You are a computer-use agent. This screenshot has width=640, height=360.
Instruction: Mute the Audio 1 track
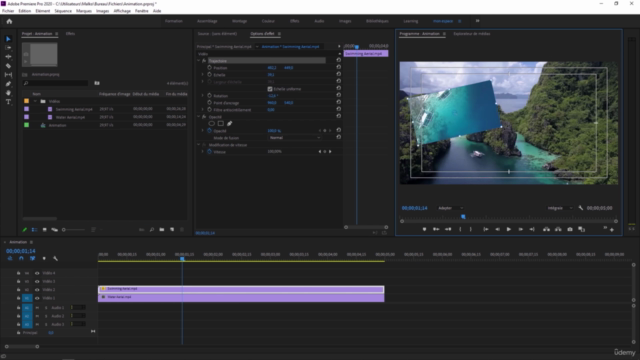coord(37,308)
